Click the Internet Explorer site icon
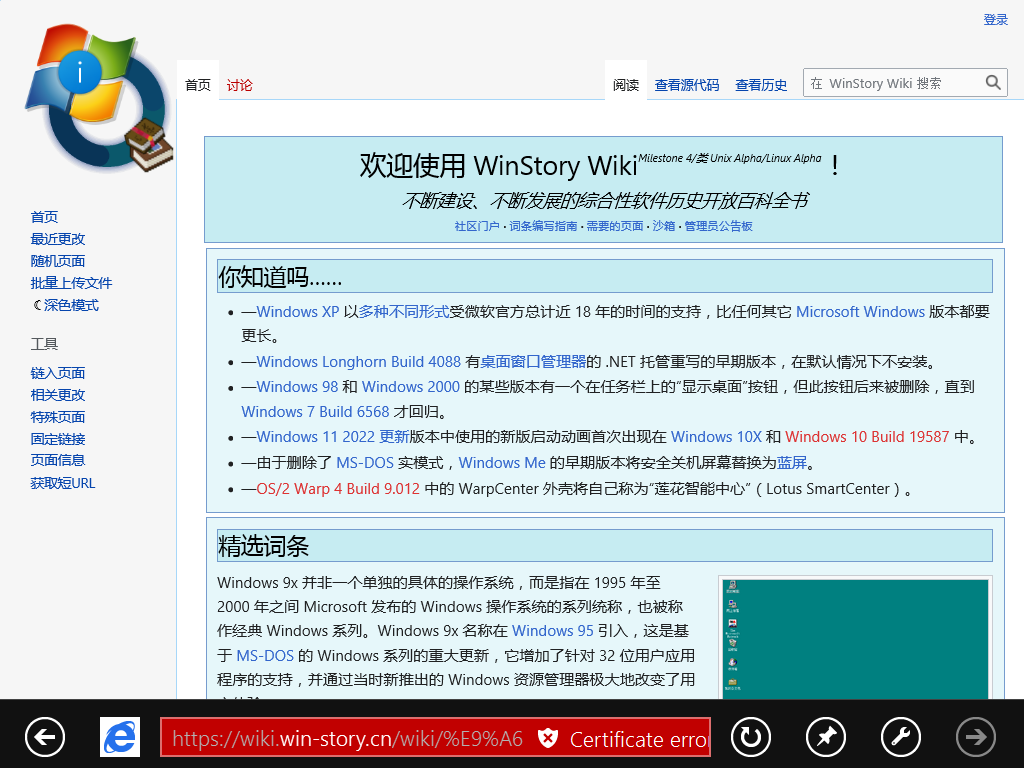 pos(120,737)
